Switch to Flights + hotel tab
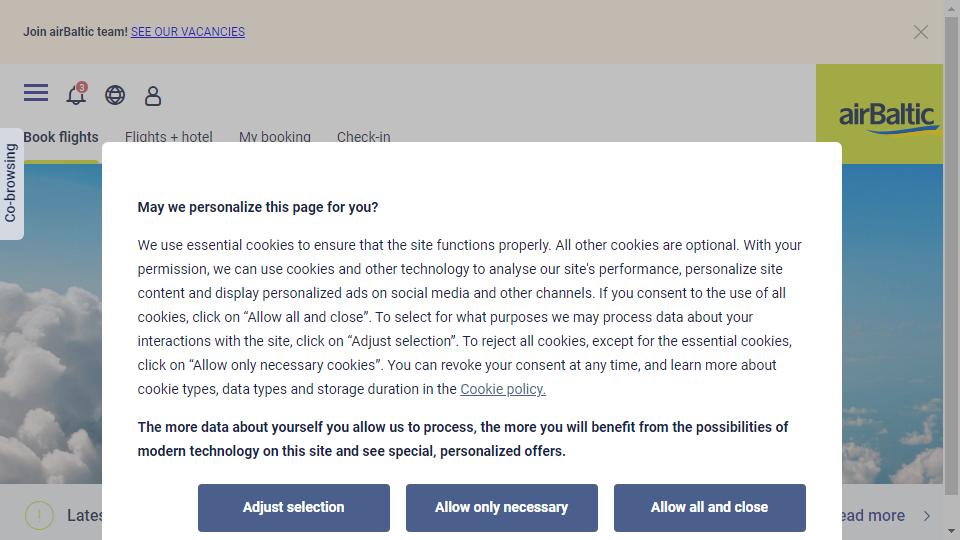The image size is (960, 540). pos(168,137)
